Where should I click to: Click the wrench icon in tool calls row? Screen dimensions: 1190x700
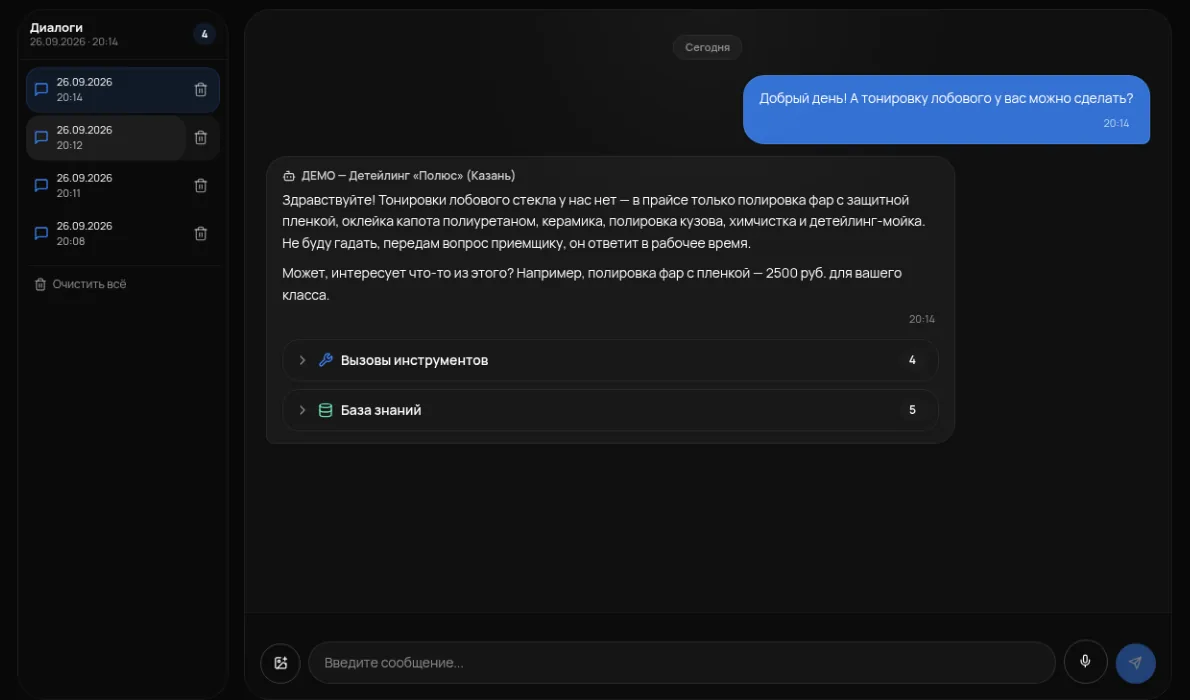[326, 360]
